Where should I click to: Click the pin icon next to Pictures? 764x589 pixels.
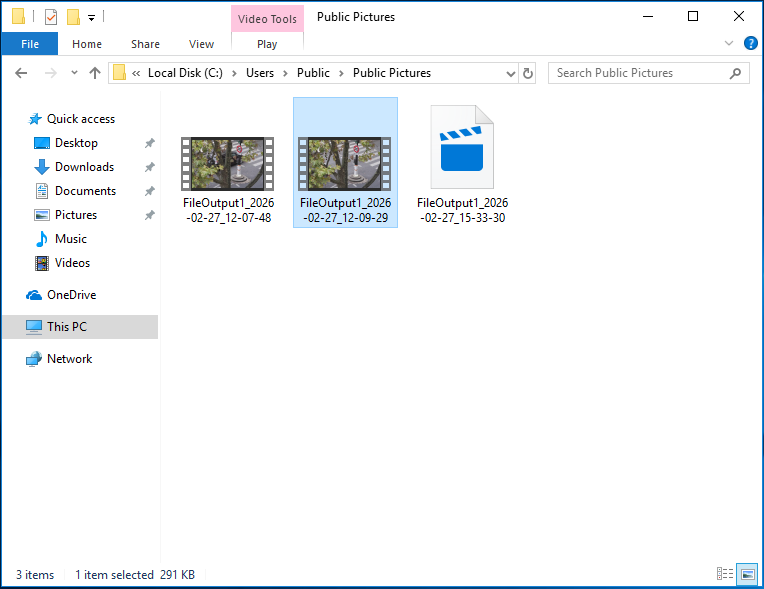point(150,215)
